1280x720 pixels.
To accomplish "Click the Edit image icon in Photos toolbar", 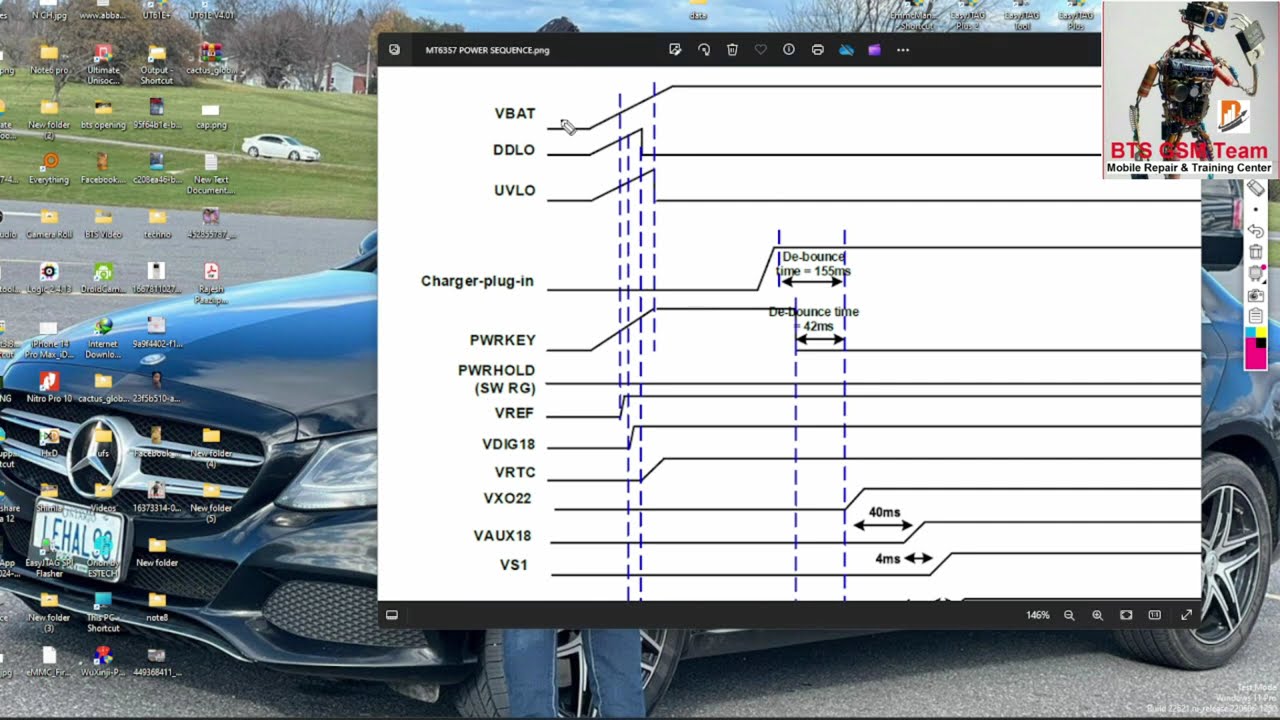I will pyautogui.click(x=675, y=50).
